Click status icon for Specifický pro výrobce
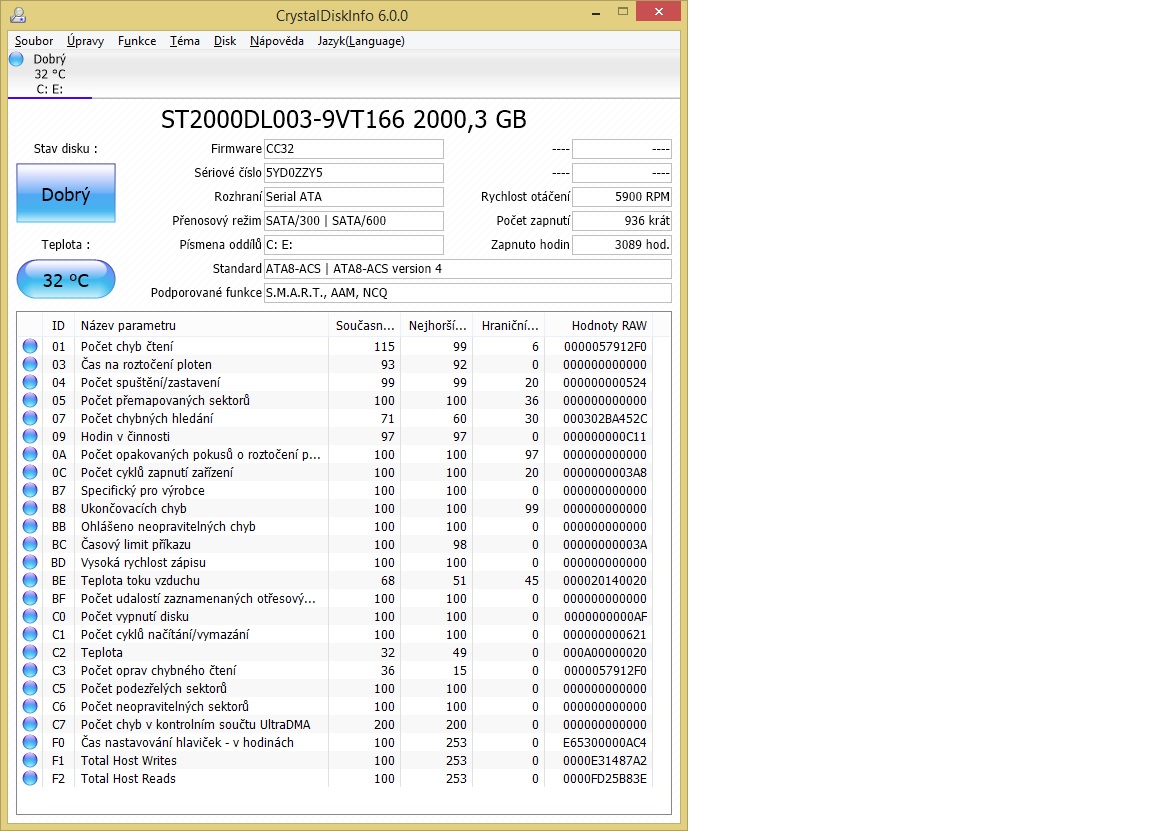This screenshot has width=1152, height=831. (x=30, y=490)
